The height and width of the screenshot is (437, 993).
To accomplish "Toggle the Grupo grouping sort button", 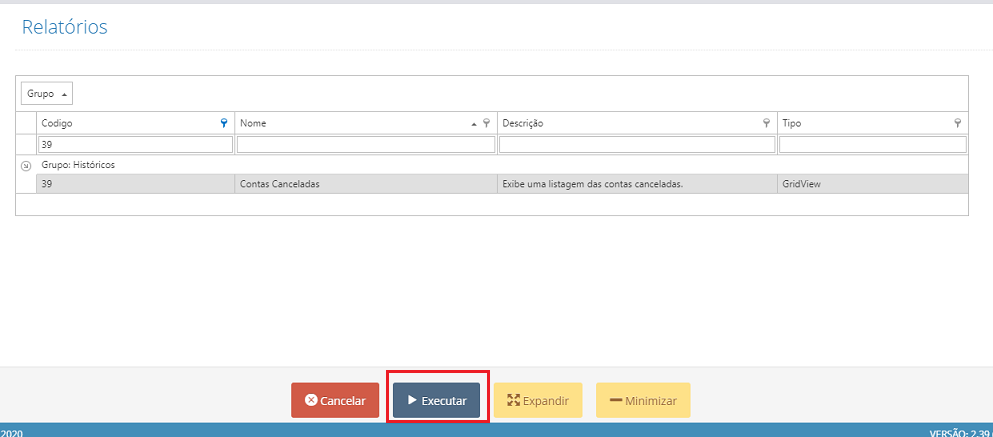I will pos(47,94).
